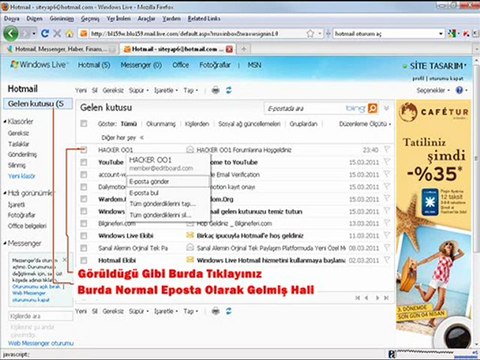This screenshot has width=480, height=360.
Task: Check the Sanal Alemin message checkbox
Action: [84, 248]
